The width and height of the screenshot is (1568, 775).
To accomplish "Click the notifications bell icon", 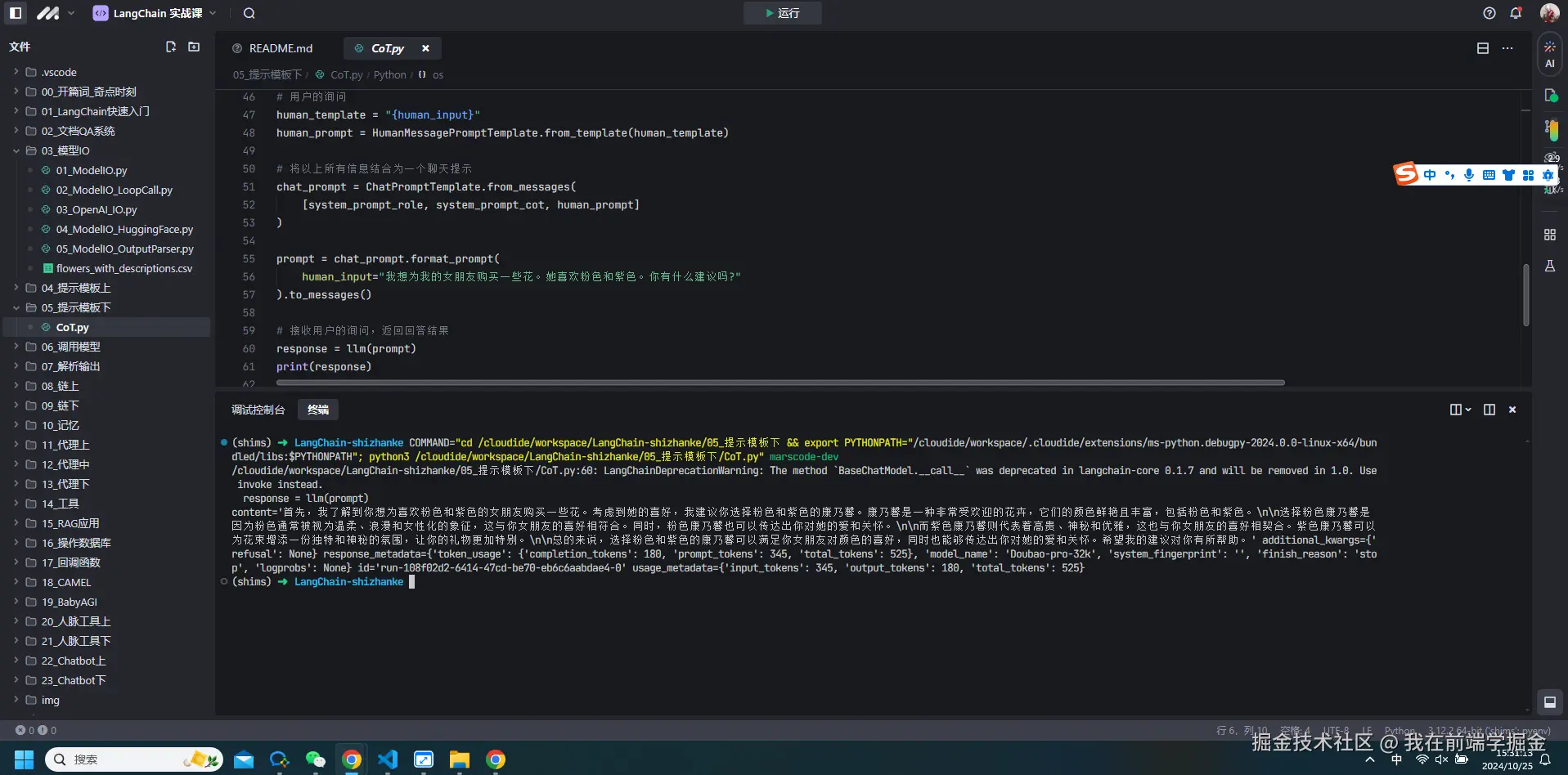I will [x=1516, y=13].
